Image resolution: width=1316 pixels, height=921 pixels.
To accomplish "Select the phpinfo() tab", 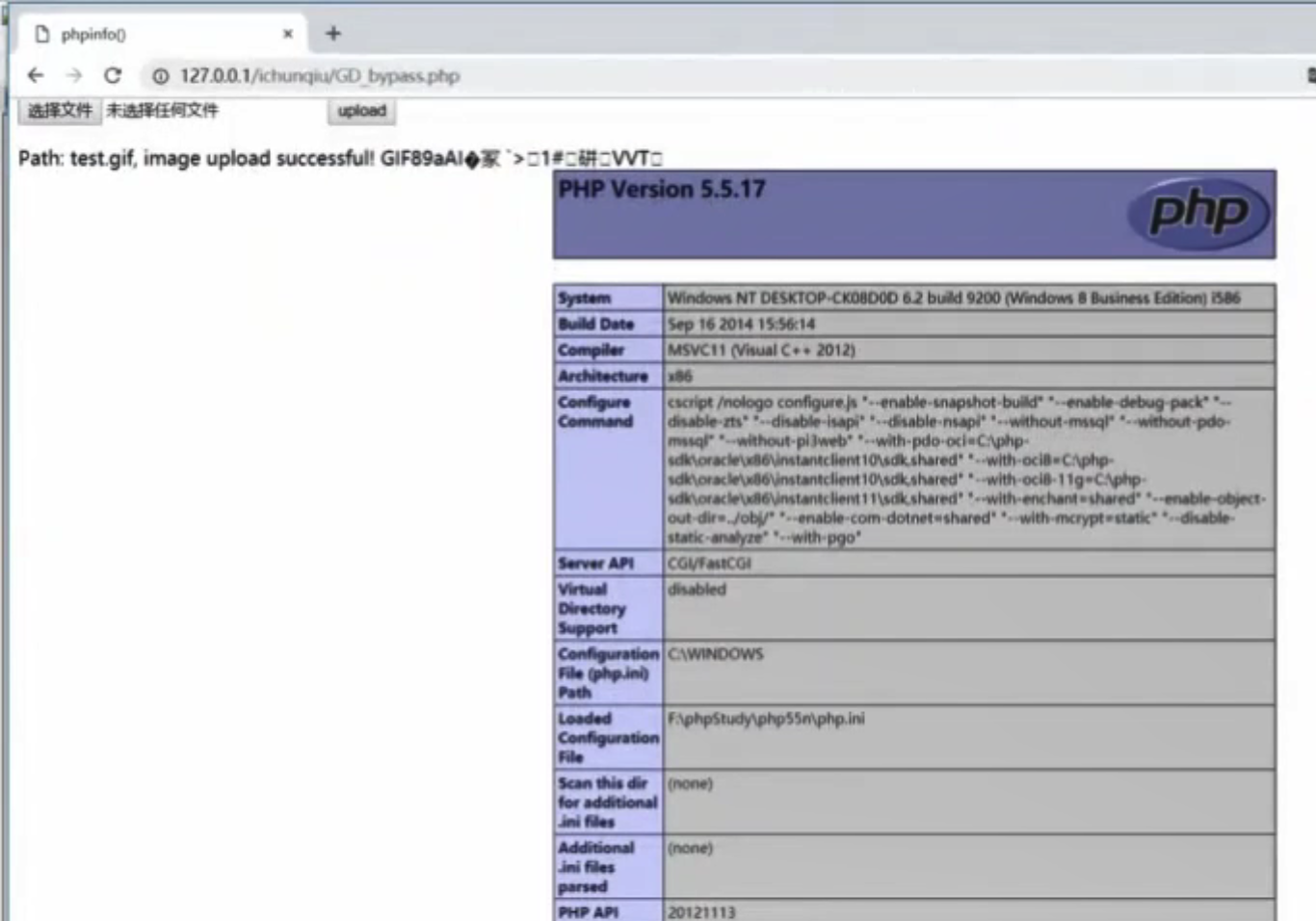I will 164,34.
